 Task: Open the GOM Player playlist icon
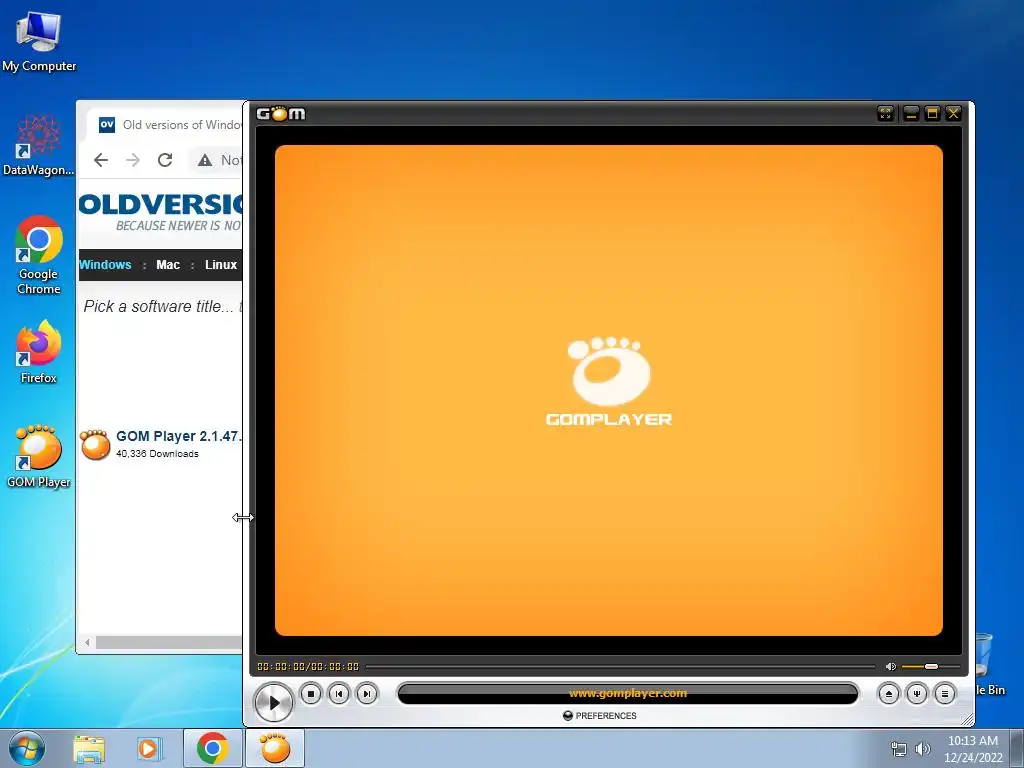point(945,694)
